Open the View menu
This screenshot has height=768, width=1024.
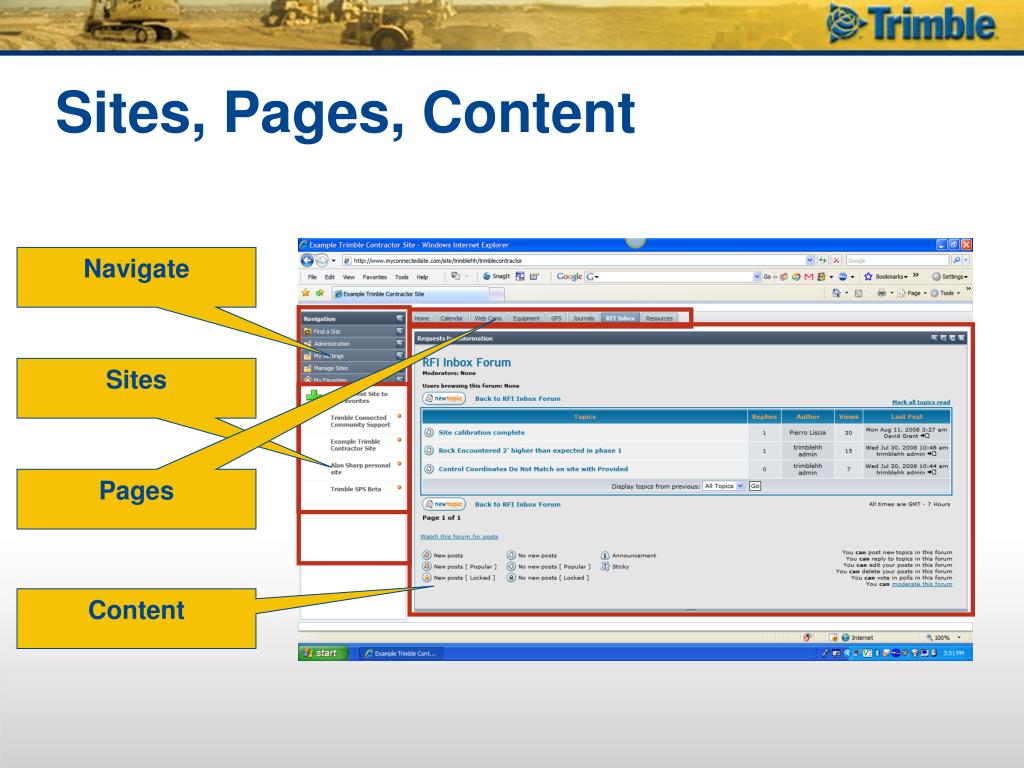349,277
